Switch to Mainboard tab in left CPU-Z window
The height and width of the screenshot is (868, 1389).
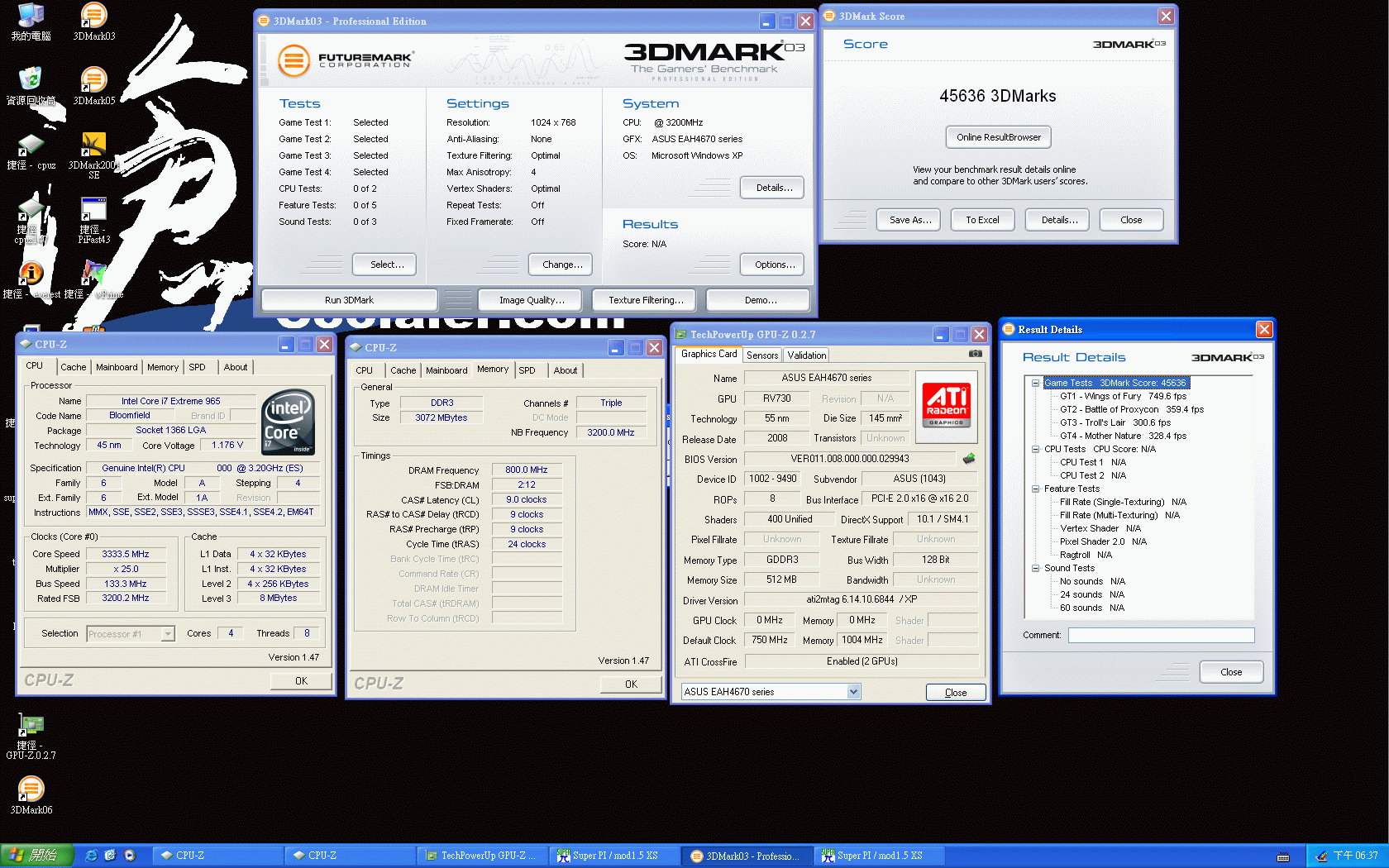pyautogui.click(x=117, y=367)
